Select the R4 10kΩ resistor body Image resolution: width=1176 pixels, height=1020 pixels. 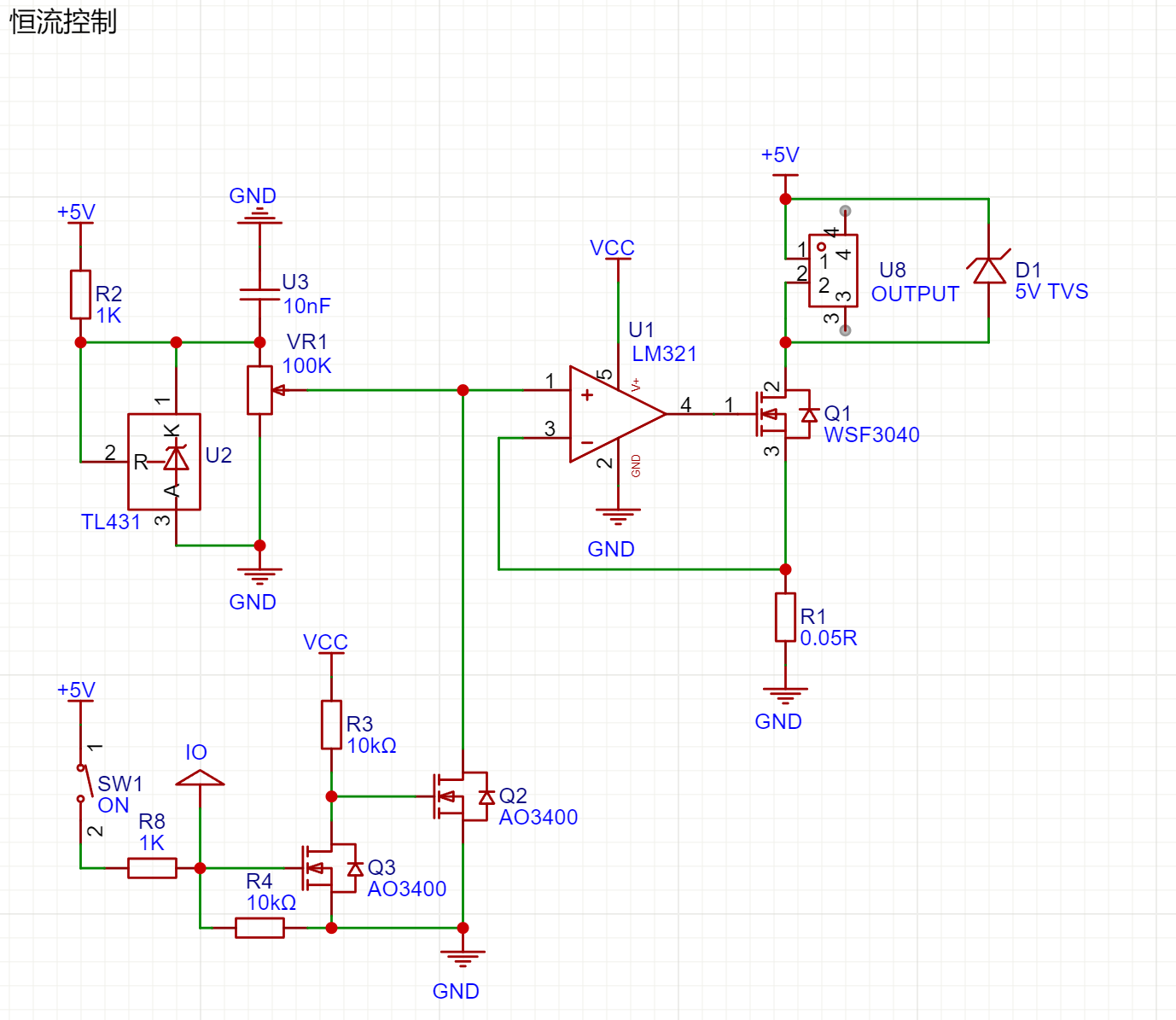click(259, 928)
